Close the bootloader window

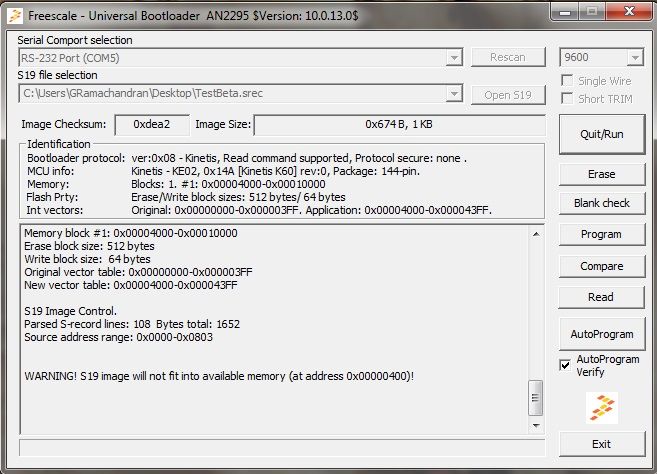click(x=629, y=12)
